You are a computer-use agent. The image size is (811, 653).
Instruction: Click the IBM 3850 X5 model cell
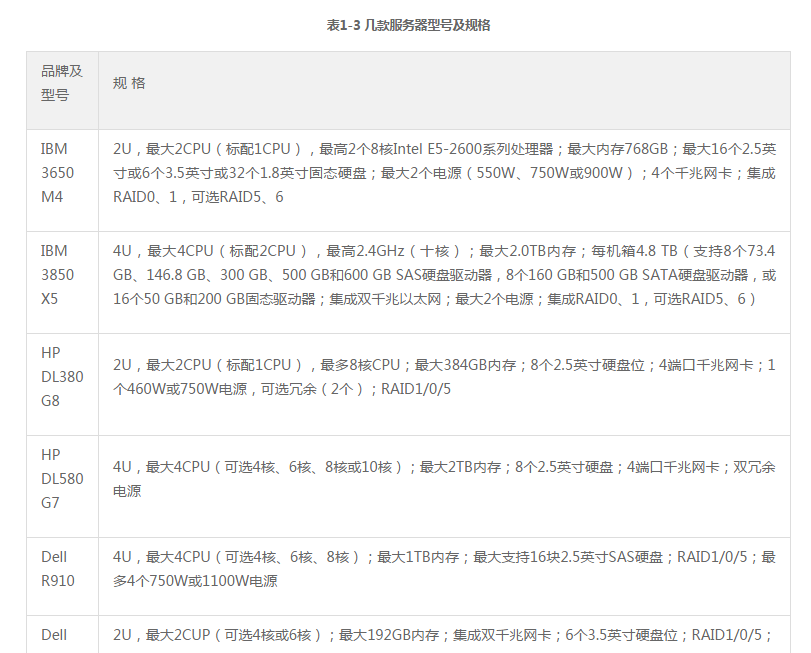pyautogui.click(x=63, y=282)
